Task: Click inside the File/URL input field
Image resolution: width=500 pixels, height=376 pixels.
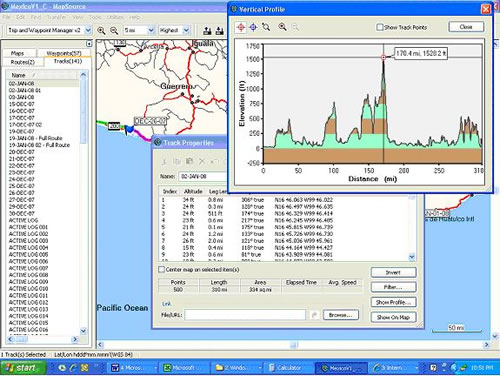Action: 245,315
